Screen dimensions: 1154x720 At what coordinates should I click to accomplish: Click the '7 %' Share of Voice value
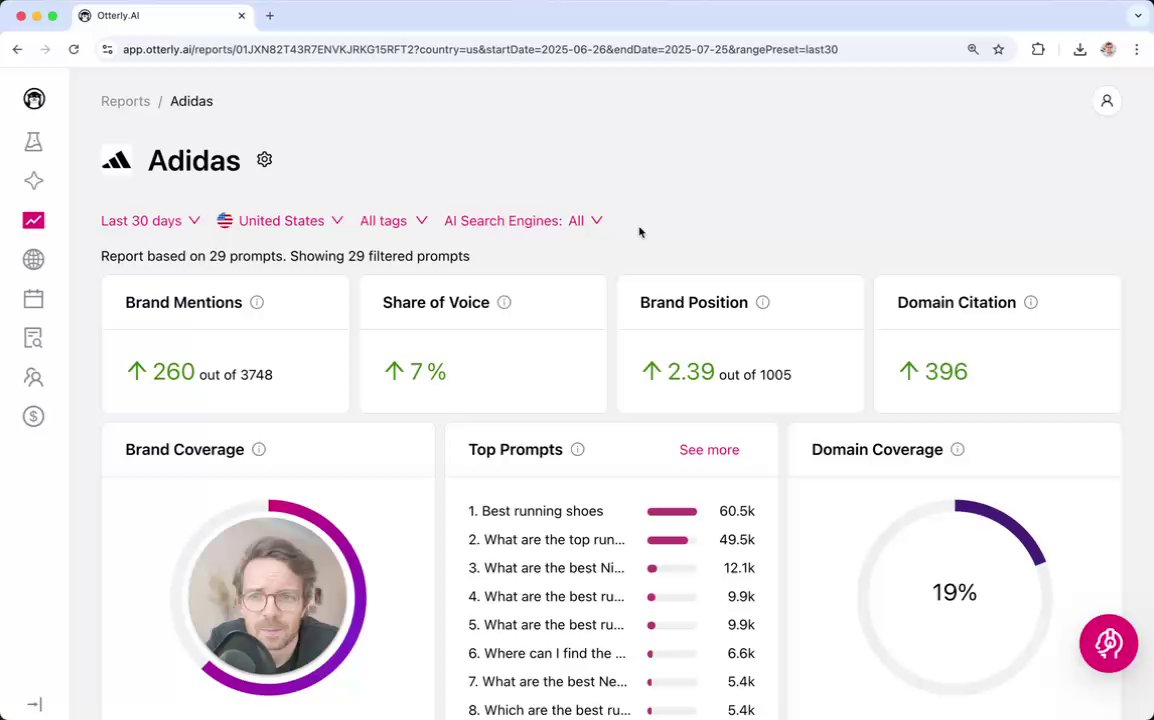pos(428,372)
